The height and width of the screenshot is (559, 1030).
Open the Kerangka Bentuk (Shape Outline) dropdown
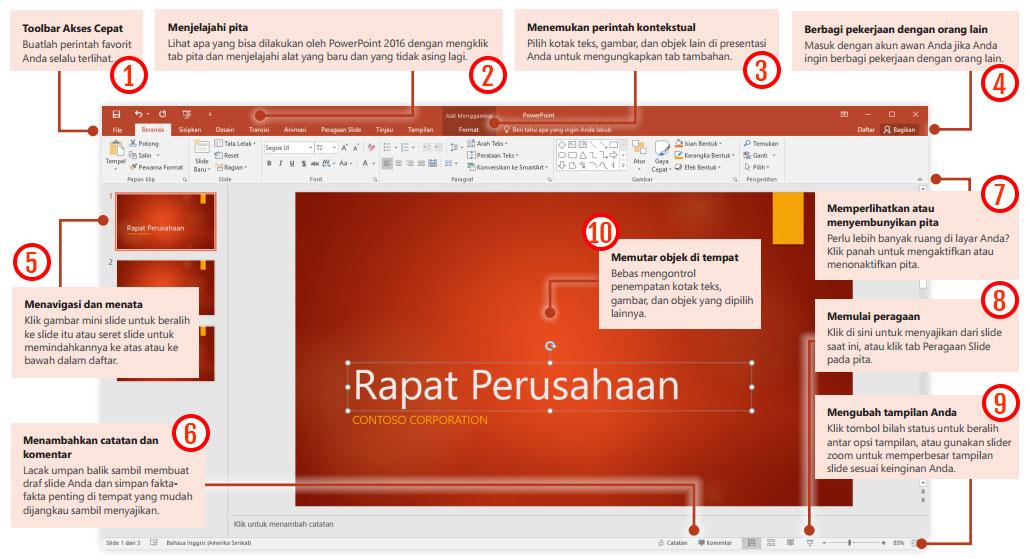click(x=705, y=155)
